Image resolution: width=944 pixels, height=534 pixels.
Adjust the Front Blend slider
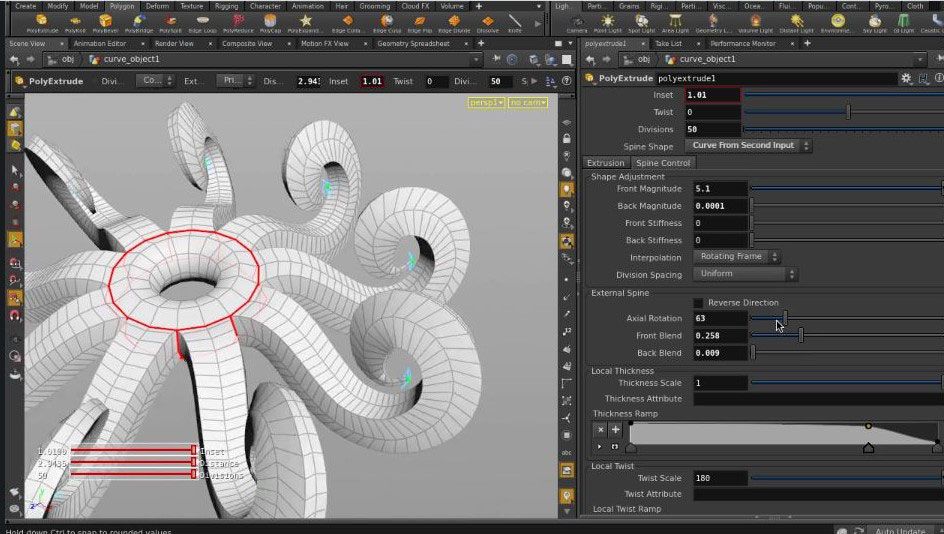(801, 336)
